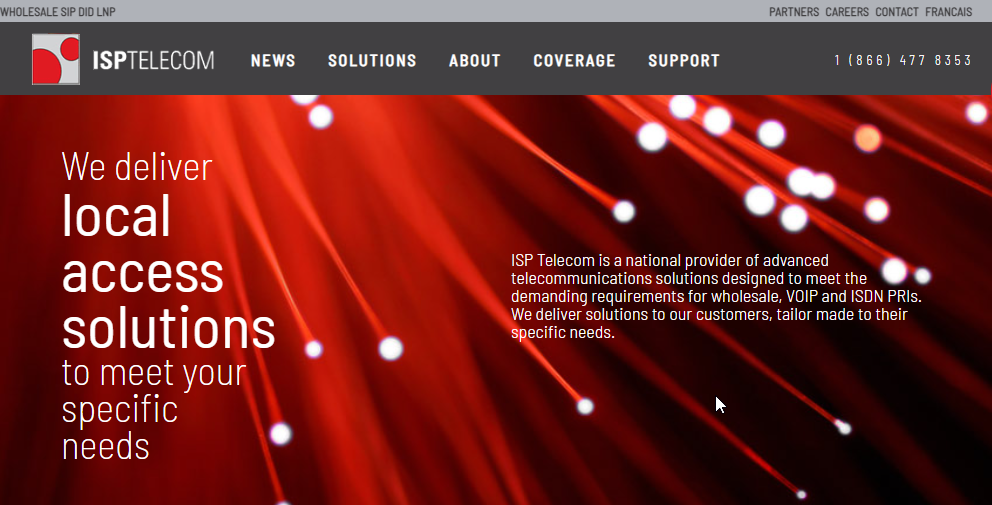Click WHOLESALE SIP DID LNP top text

[x=58, y=11]
